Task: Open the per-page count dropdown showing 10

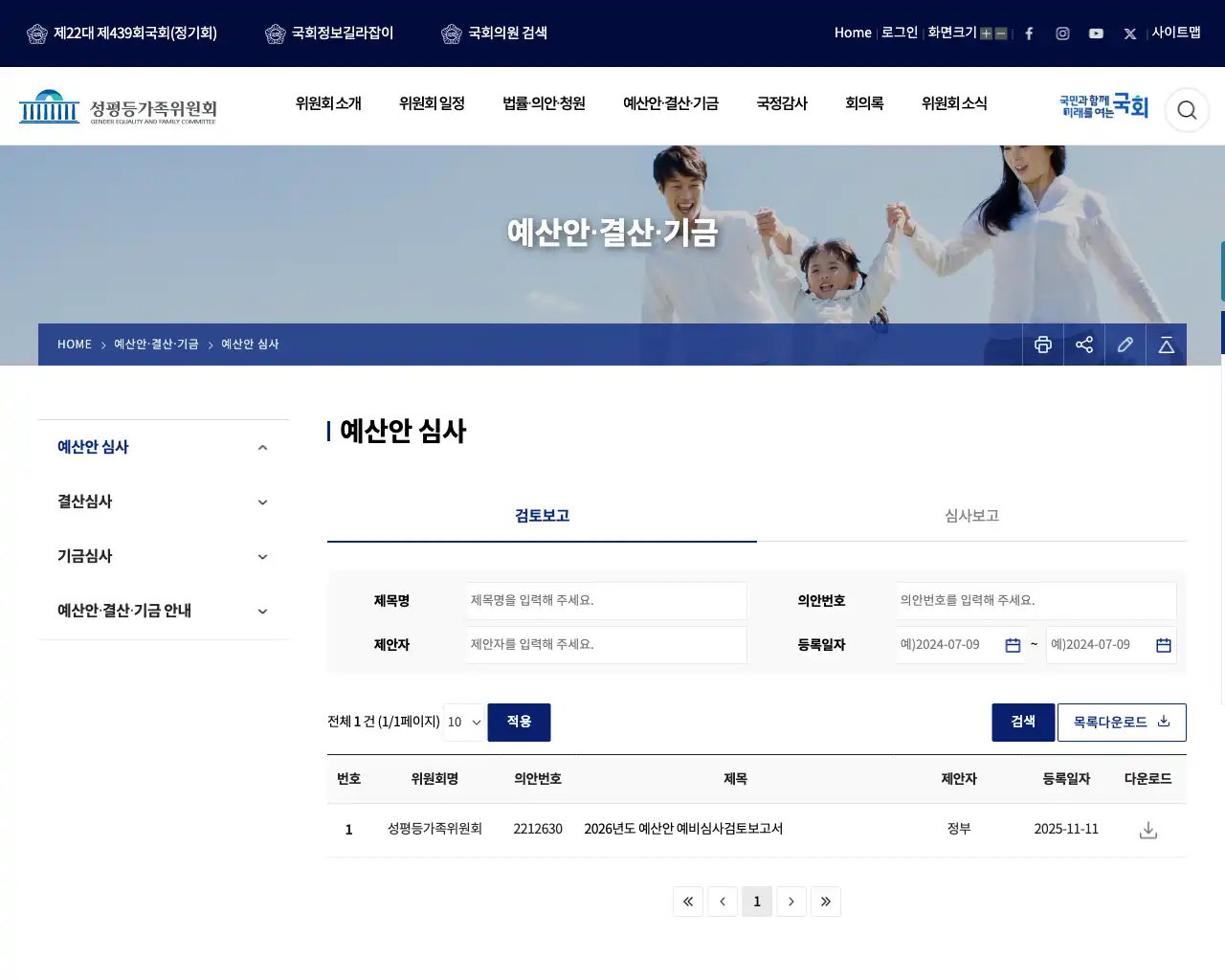Action: pyautogui.click(x=465, y=723)
